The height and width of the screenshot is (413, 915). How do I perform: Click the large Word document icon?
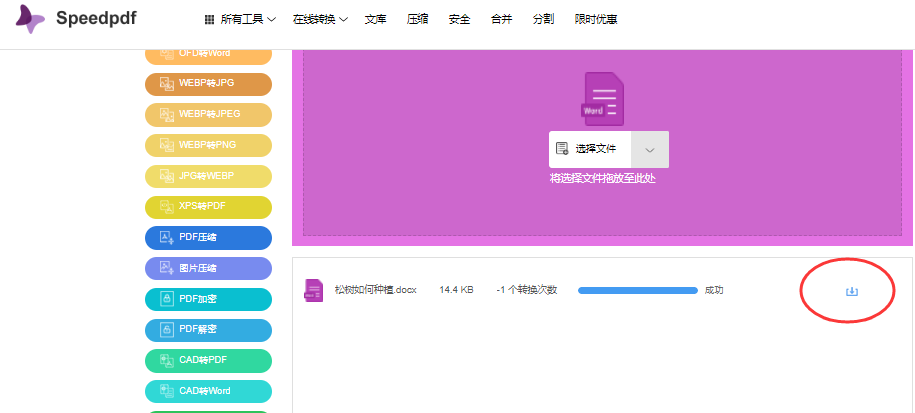click(603, 99)
